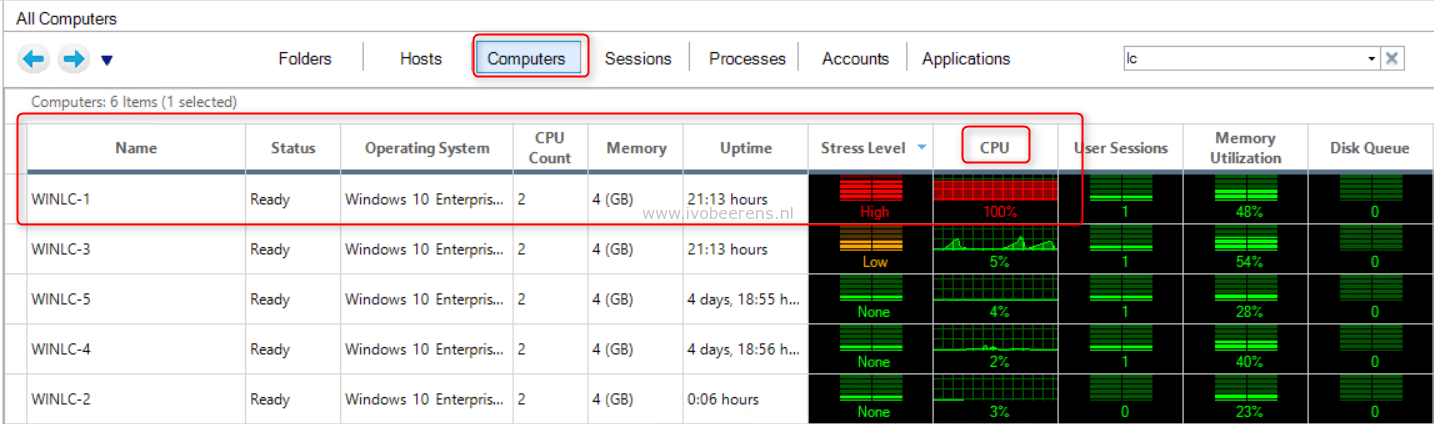Sort by Operating System column
Screen dimensions: 1434x424
pyautogui.click(x=427, y=148)
